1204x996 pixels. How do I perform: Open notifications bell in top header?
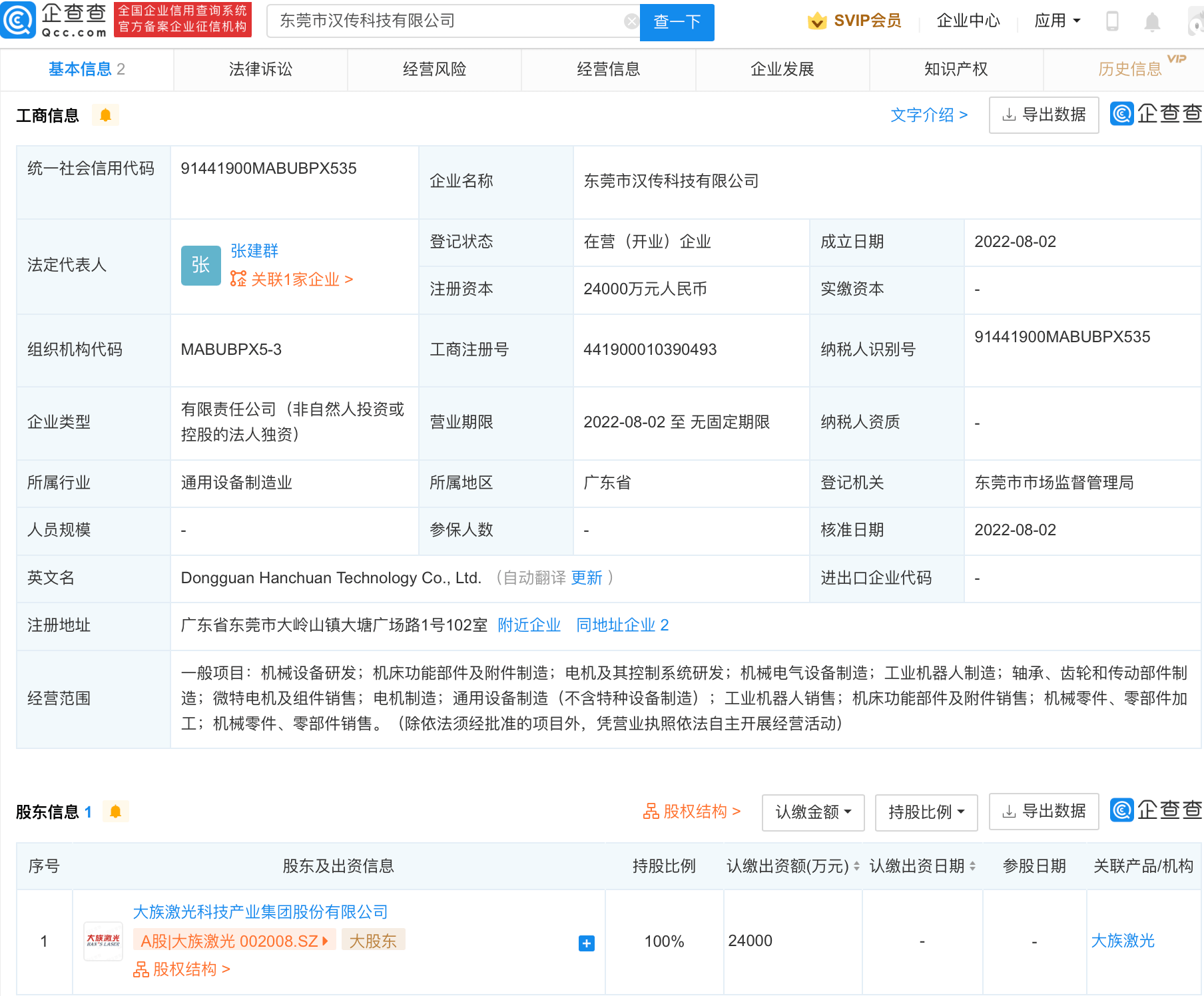pos(1152,22)
